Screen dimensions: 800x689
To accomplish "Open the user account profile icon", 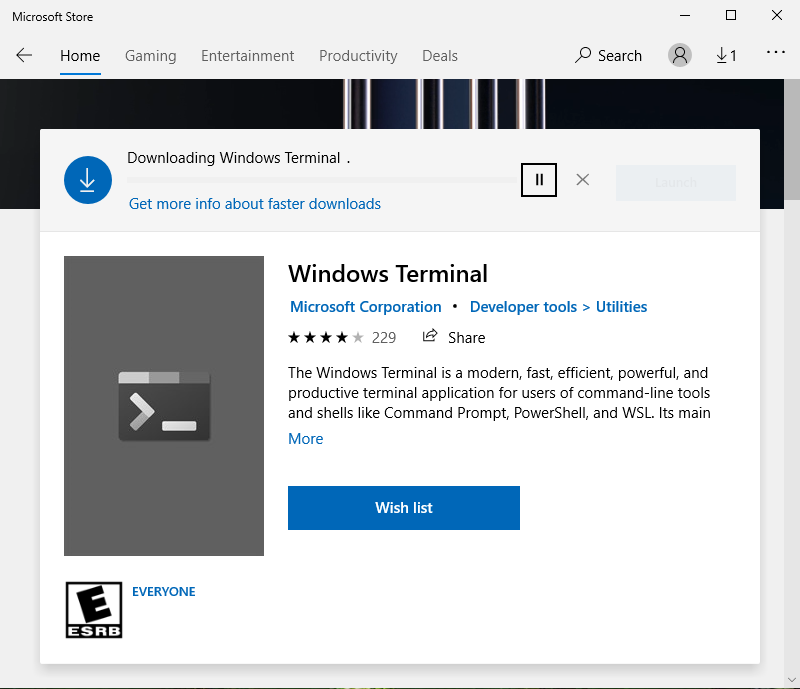I will 680,55.
